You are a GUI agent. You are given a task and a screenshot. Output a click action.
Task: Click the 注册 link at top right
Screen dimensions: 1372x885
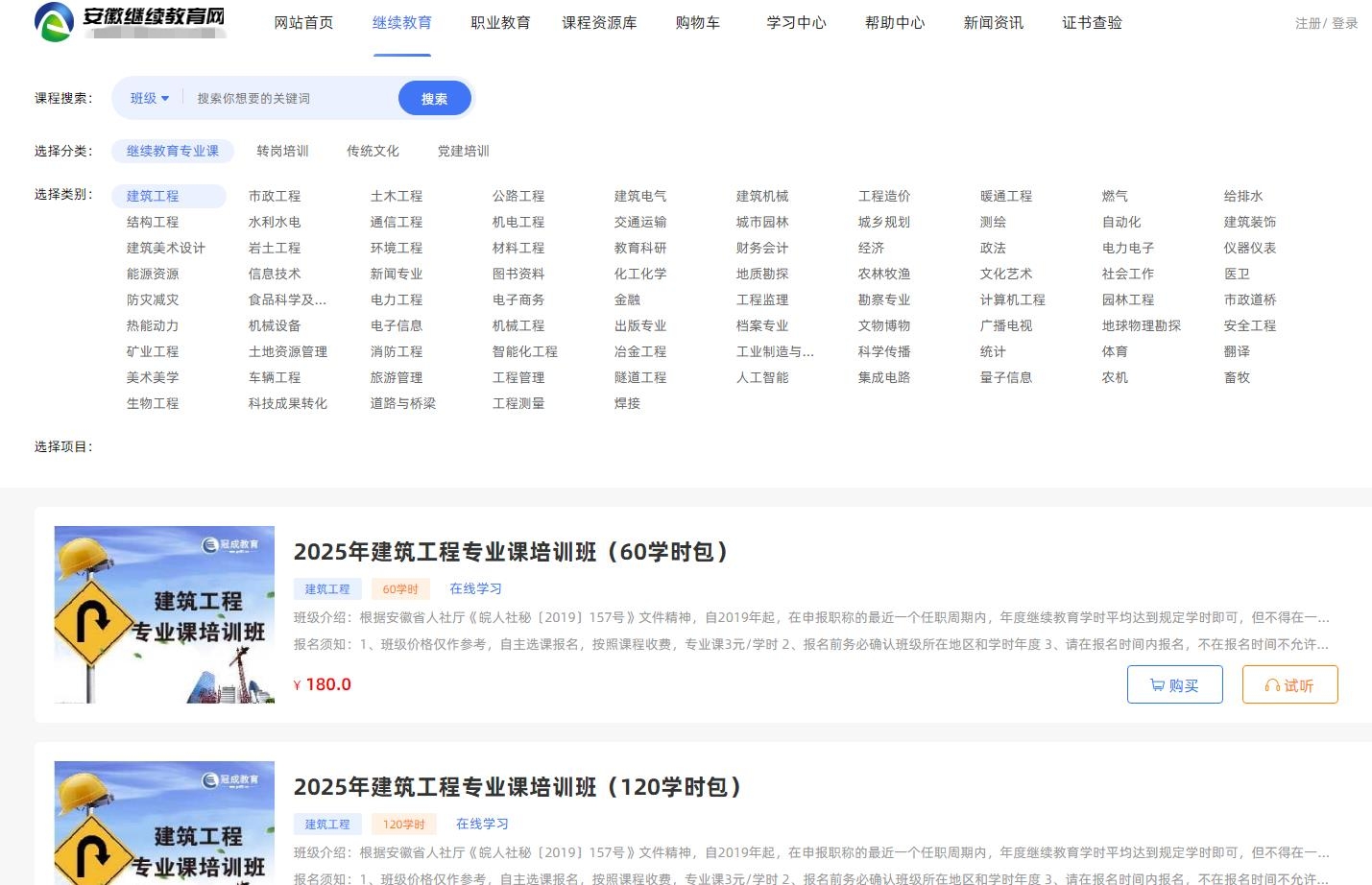coord(1307,23)
